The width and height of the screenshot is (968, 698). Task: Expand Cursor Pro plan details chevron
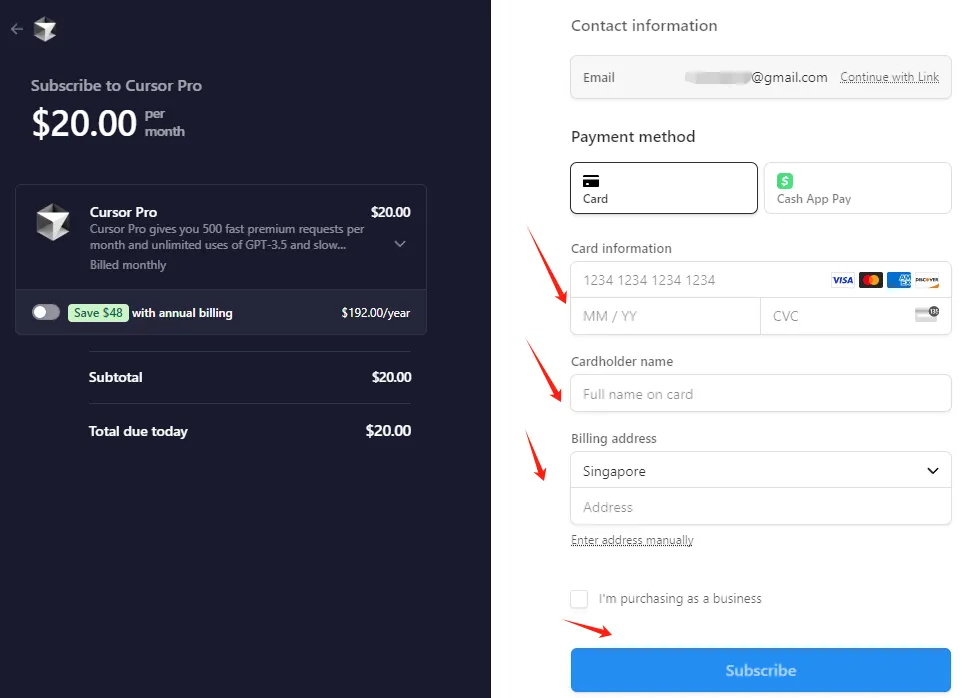click(399, 243)
